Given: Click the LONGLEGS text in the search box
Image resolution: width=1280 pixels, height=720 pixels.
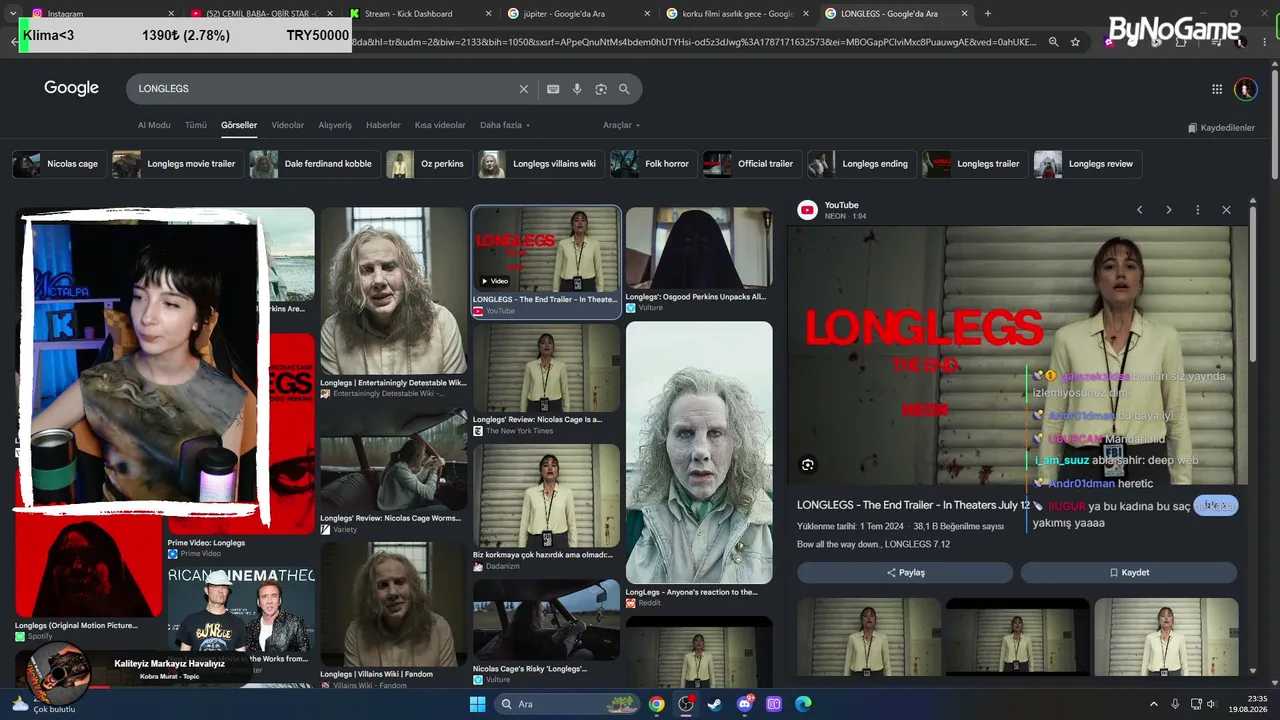Looking at the screenshot, I should pyautogui.click(x=164, y=89).
